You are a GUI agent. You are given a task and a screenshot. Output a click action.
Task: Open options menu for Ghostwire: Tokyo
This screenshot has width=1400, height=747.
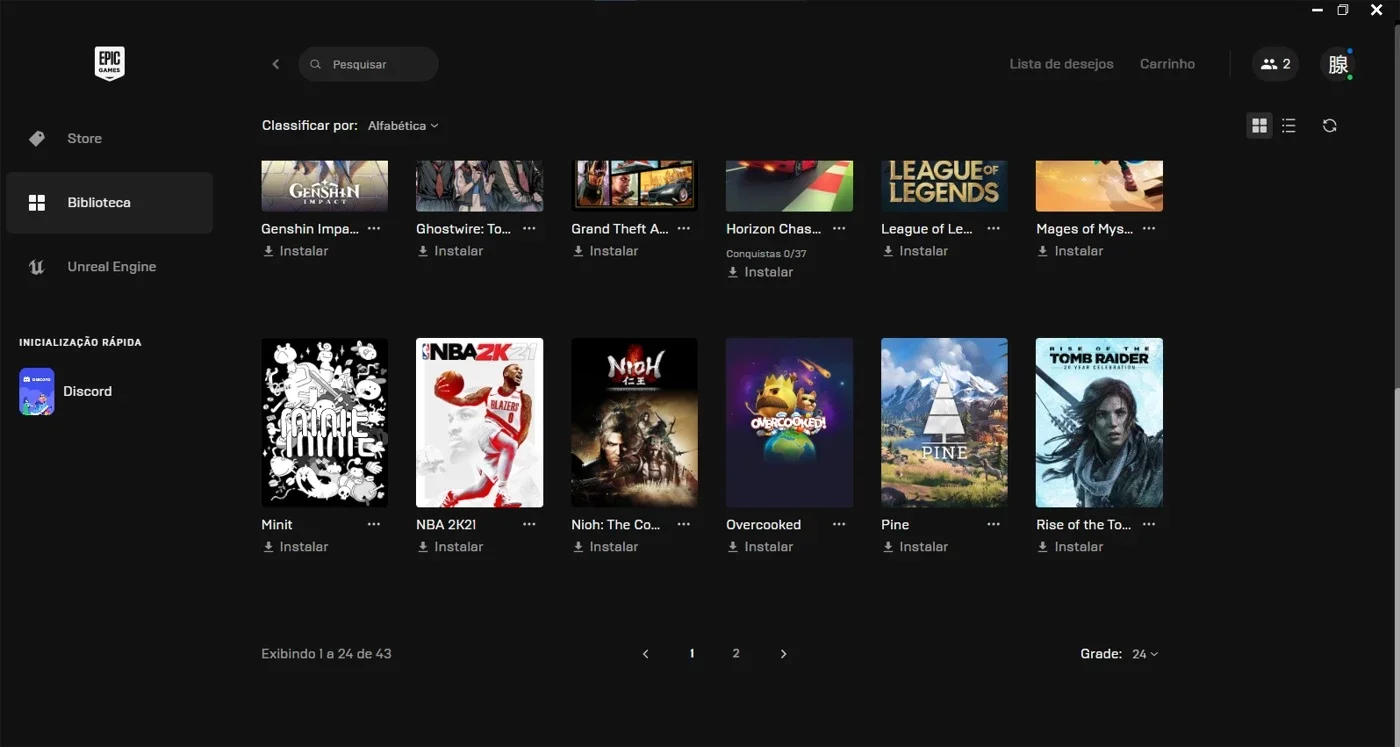point(529,228)
